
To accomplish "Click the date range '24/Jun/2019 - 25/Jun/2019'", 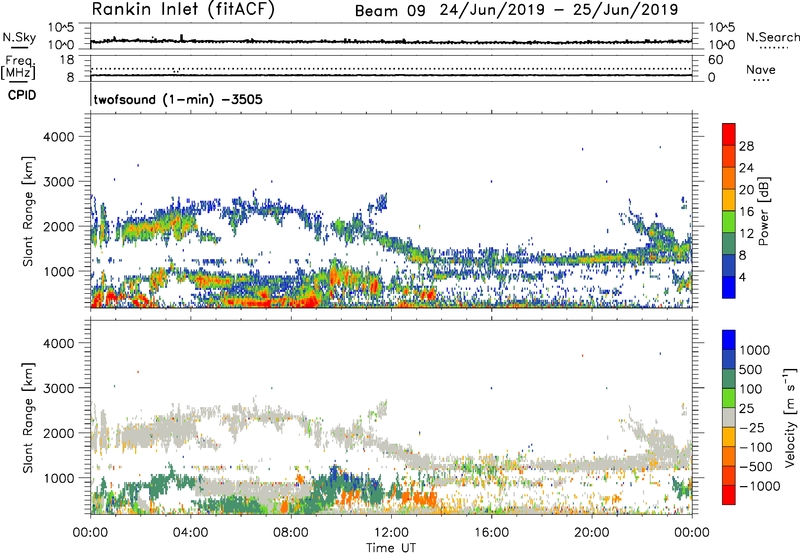I will [559, 10].
